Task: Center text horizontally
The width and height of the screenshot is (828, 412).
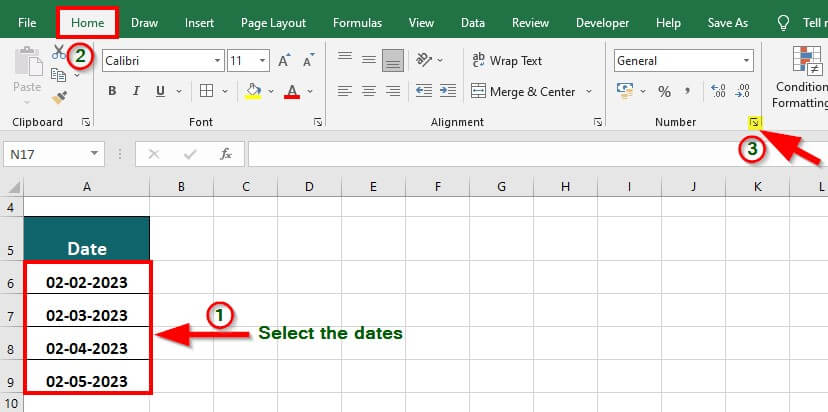Action: pos(369,91)
